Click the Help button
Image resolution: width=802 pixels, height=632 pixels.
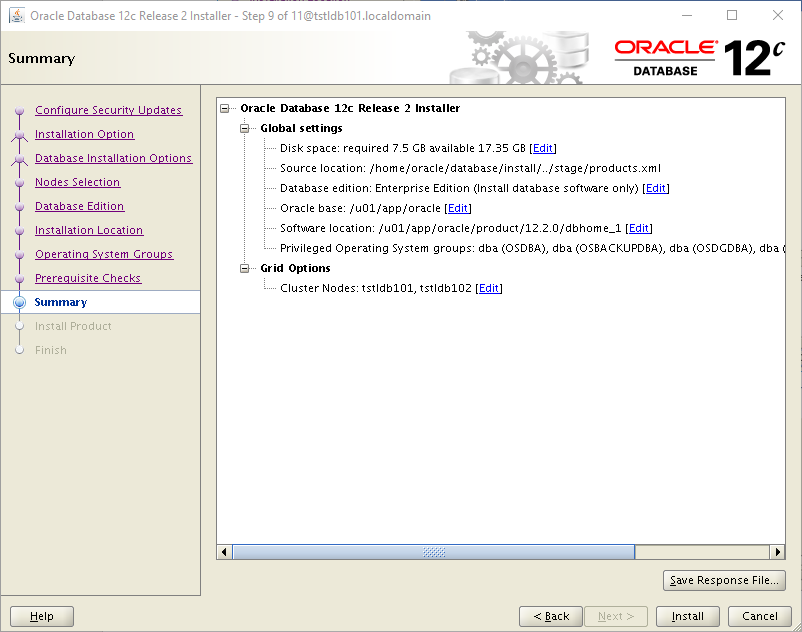coord(41,616)
